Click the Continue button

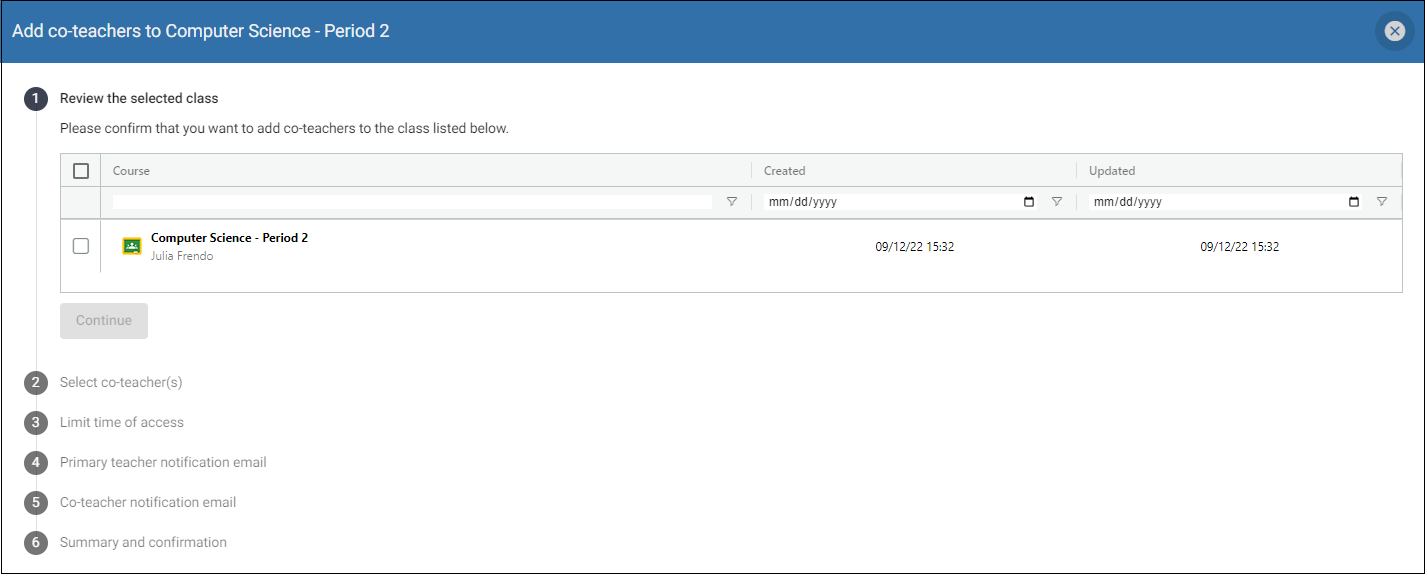(x=104, y=321)
